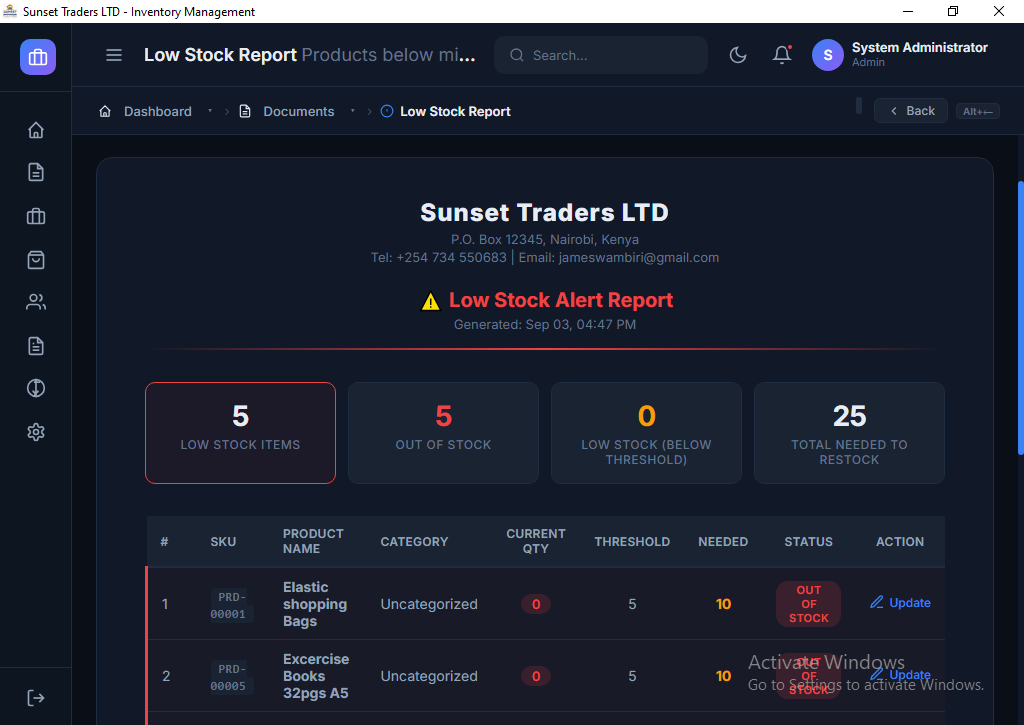This screenshot has height=725, width=1024.
Task: Go to the Documents breadcrumb
Action: pos(298,111)
